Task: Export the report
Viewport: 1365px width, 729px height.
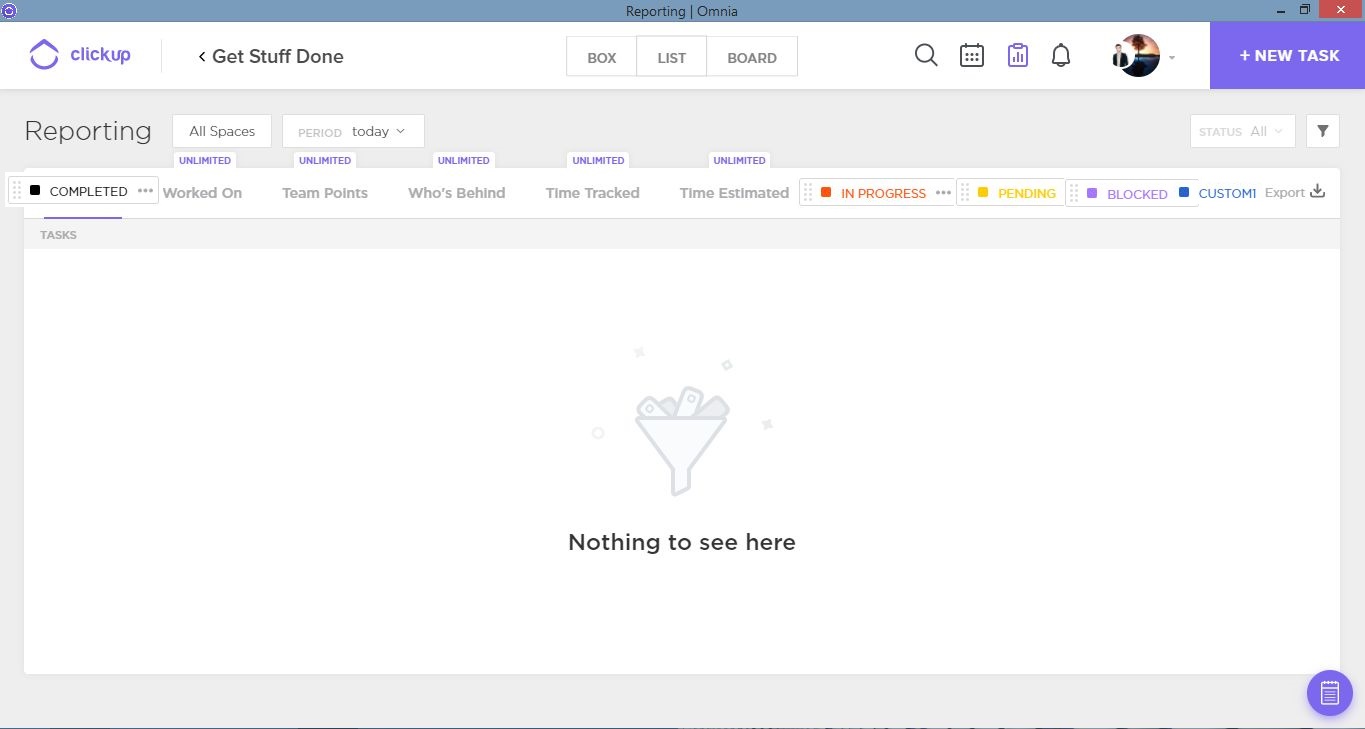Action: [1295, 192]
